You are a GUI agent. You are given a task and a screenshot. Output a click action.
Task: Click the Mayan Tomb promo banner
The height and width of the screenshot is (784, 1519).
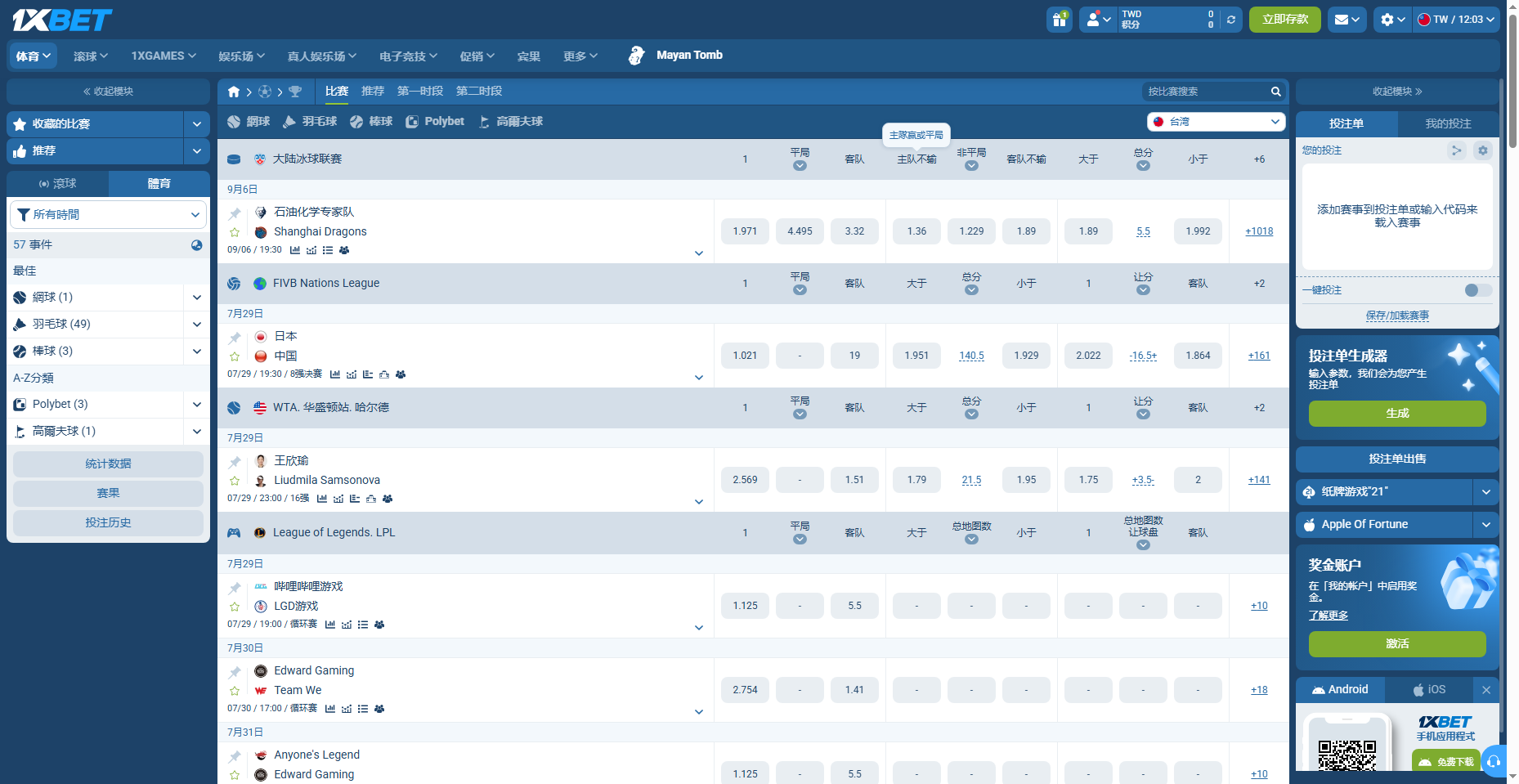[675, 56]
